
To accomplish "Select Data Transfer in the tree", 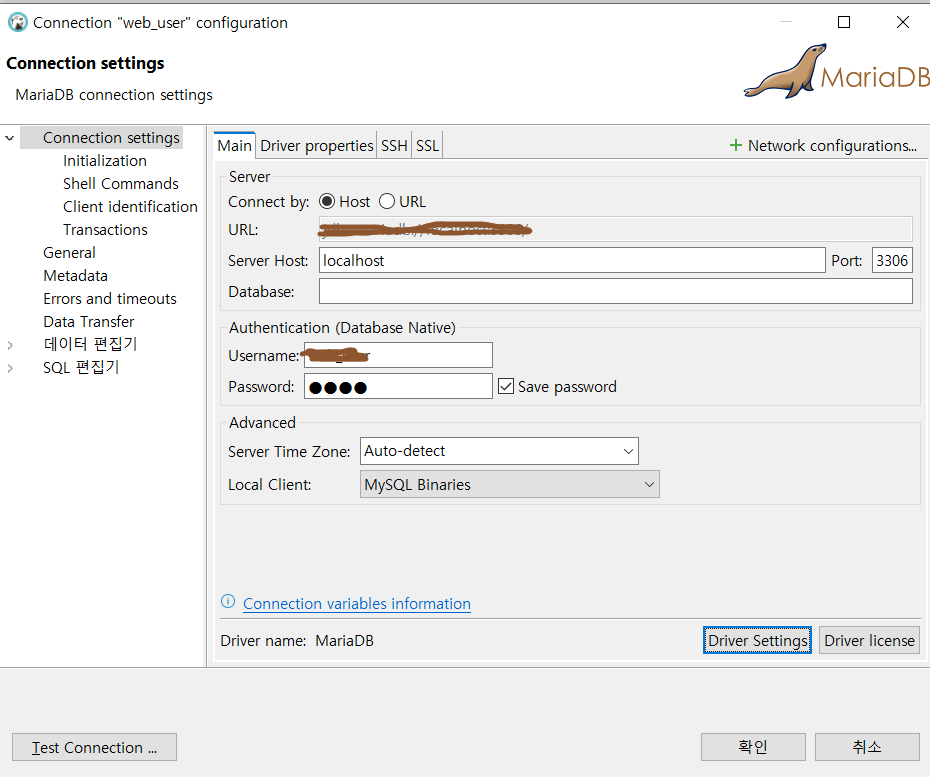I will click(x=89, y=321).
